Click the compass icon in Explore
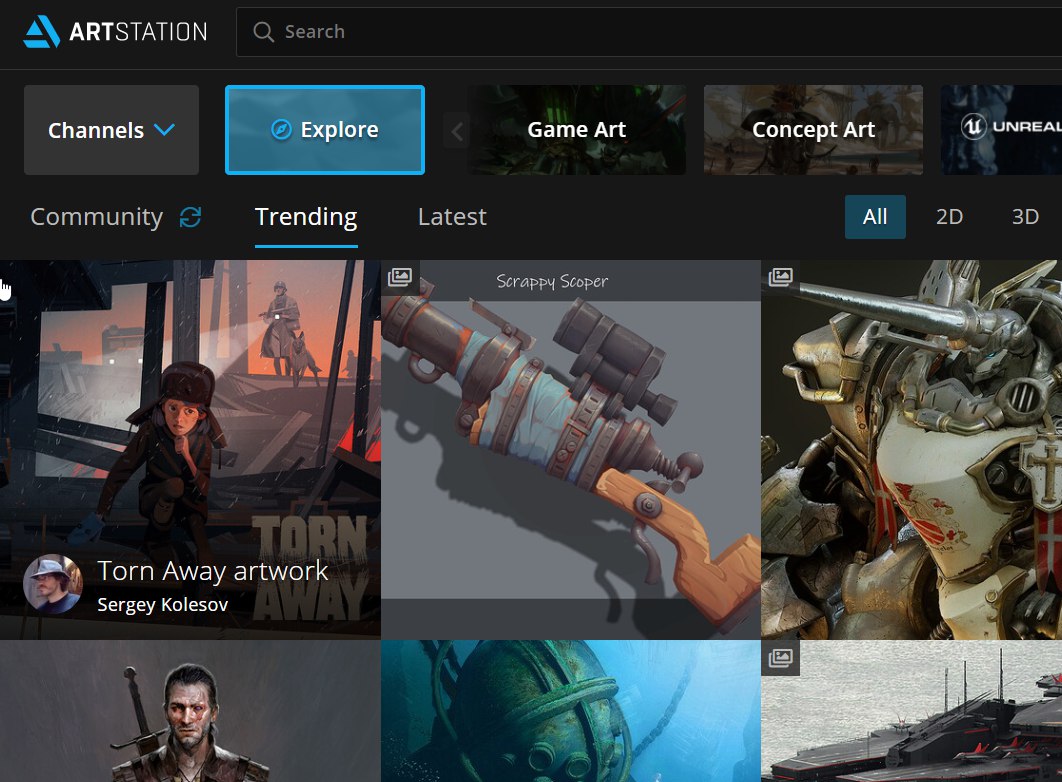Image resolution: width=1062 pixels, height=782 pixels. tap(281, 129)
